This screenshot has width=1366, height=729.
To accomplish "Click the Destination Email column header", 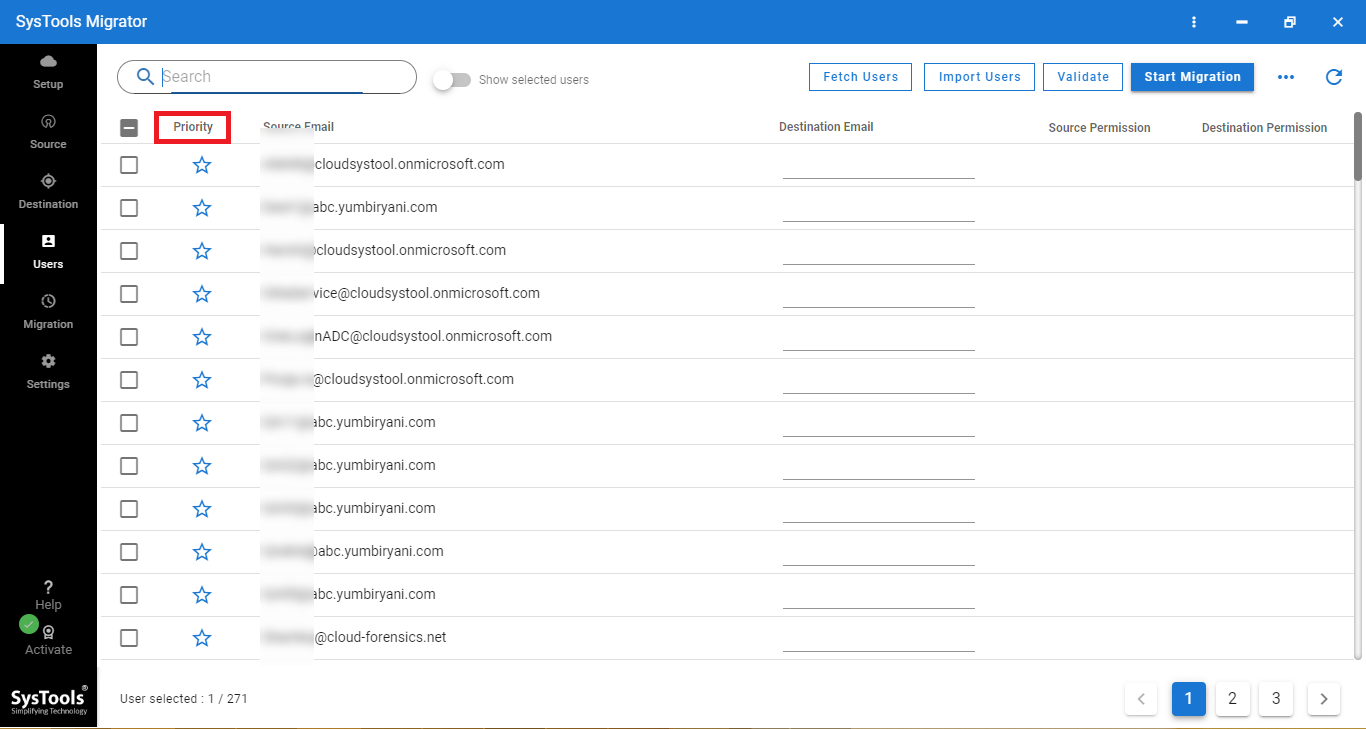I will 826,127.
